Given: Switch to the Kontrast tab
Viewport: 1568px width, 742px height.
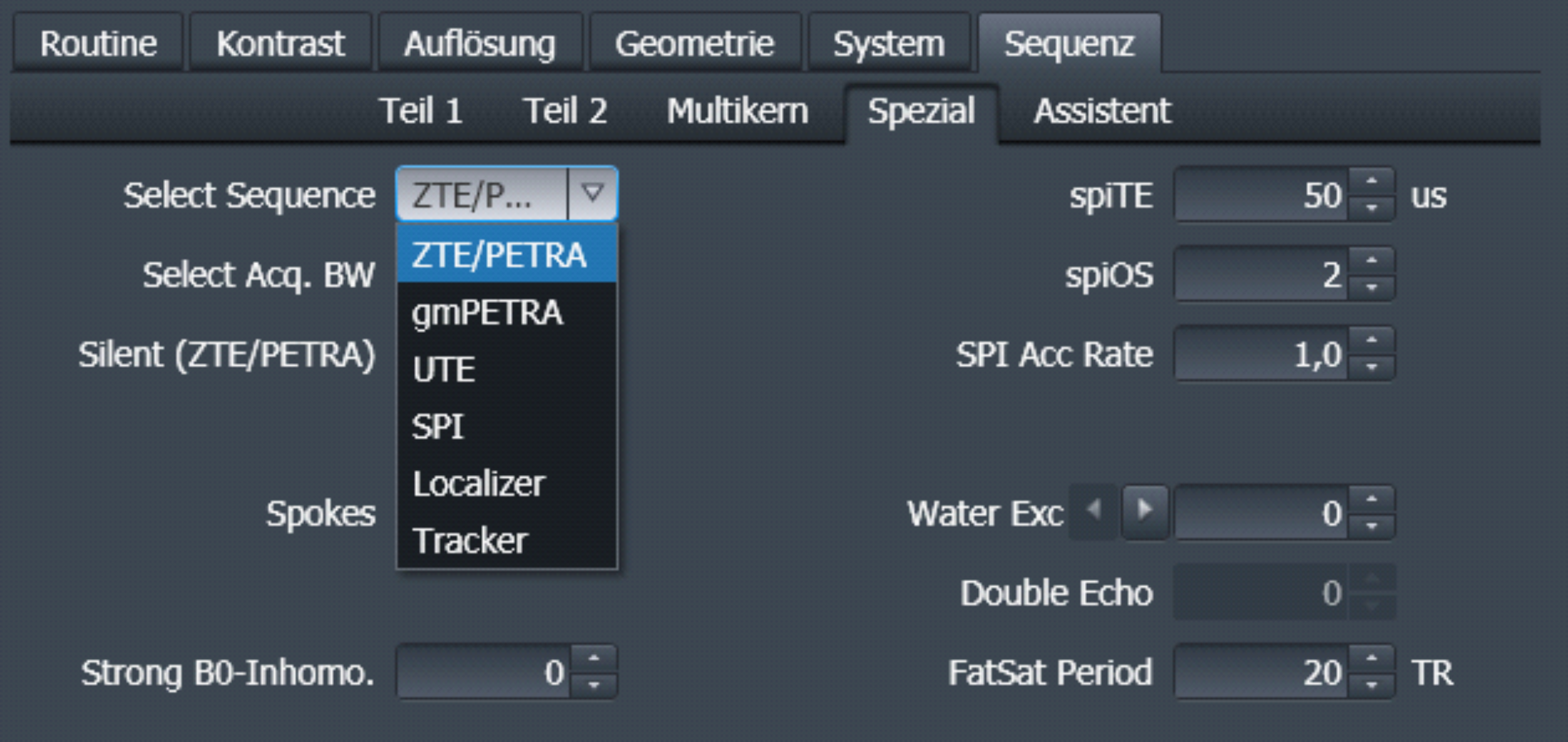Looking at the screenshot, I should pos(280,44).
